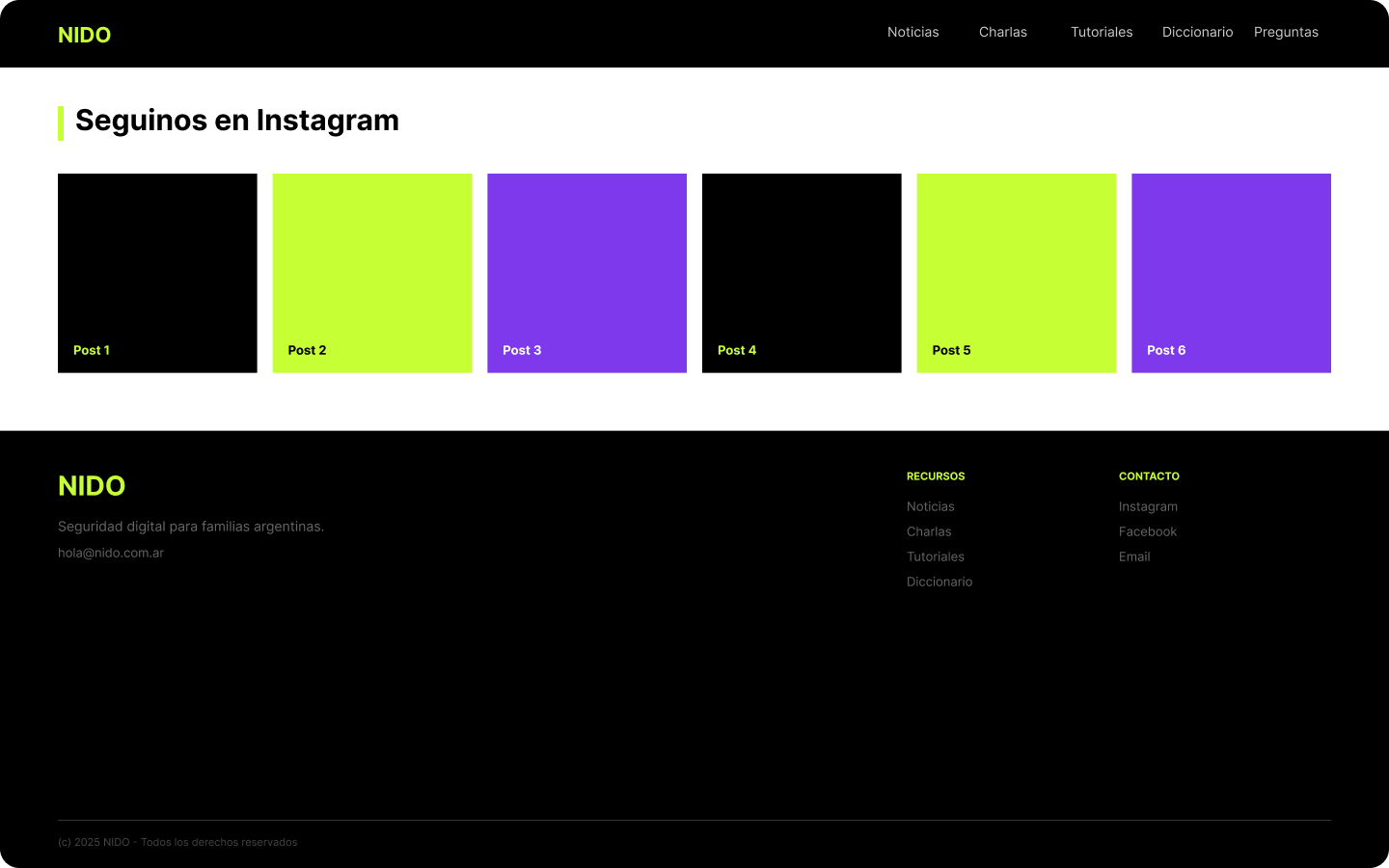View the Post 3 Instagram tile
Screen dimensions: 1389x868
tap(586, 273)
